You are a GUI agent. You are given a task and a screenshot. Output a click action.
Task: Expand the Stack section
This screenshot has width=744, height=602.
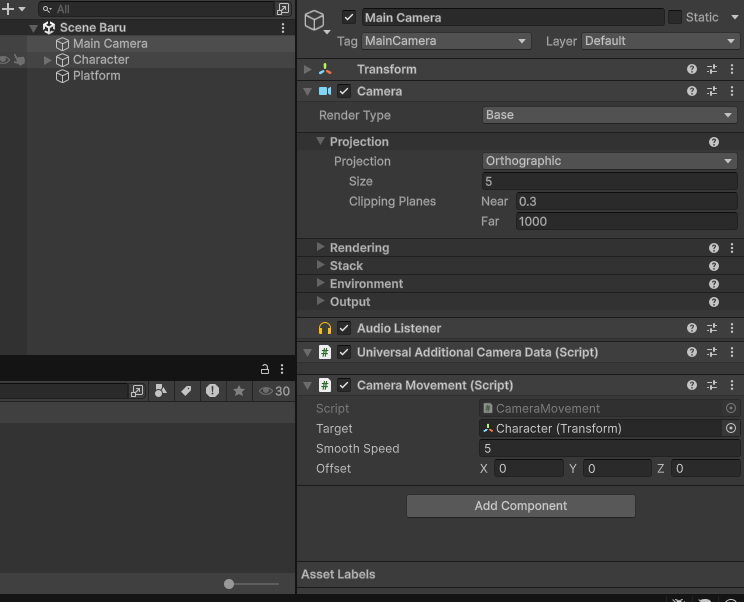click(320, 265)
